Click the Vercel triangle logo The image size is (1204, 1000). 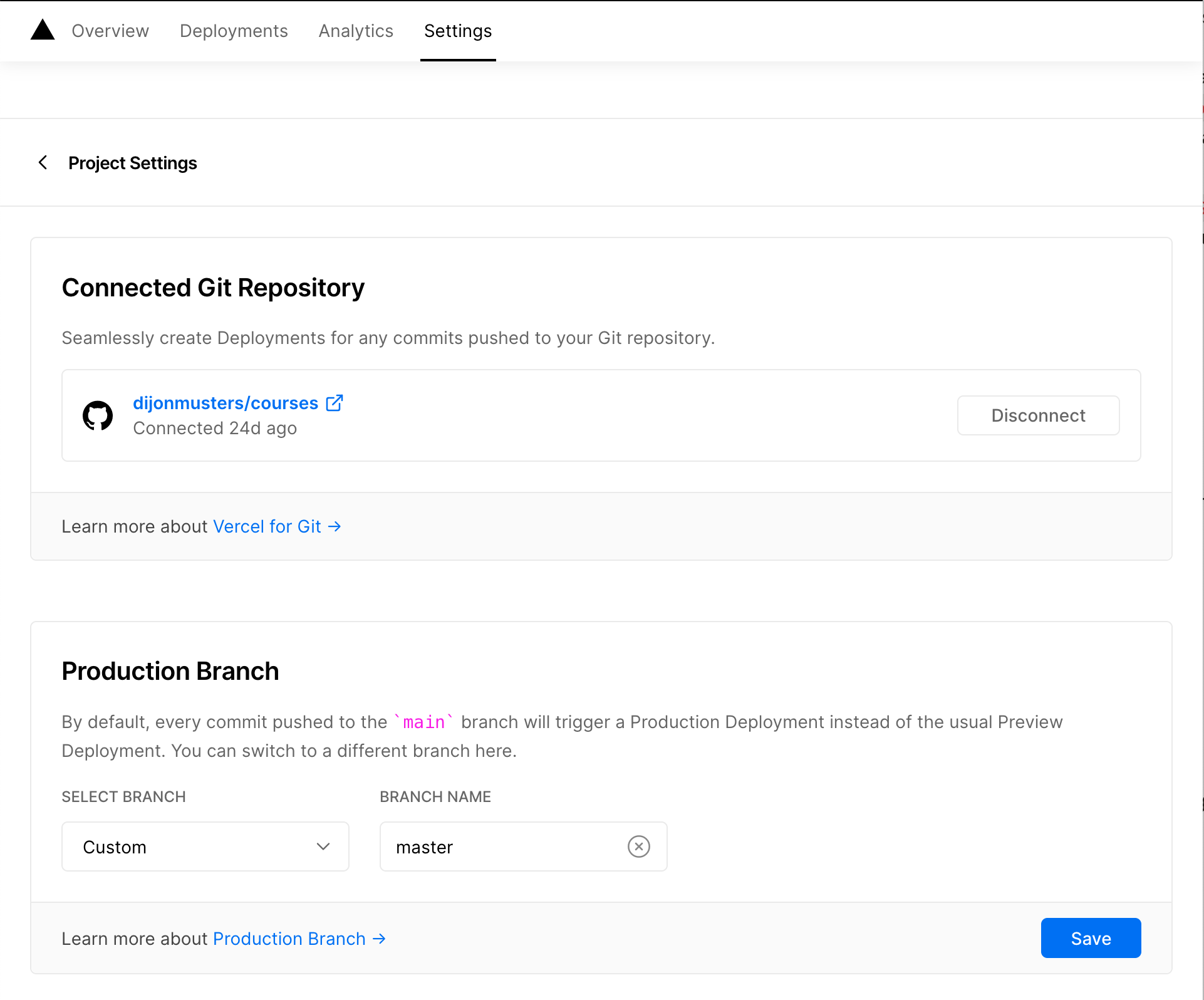pos(43,29)
